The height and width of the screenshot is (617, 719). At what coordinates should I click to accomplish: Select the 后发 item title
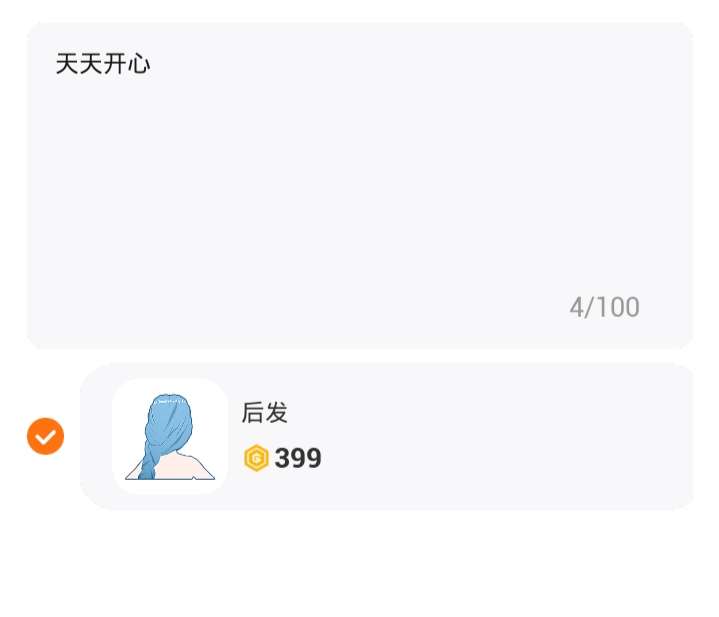(265, 412)
